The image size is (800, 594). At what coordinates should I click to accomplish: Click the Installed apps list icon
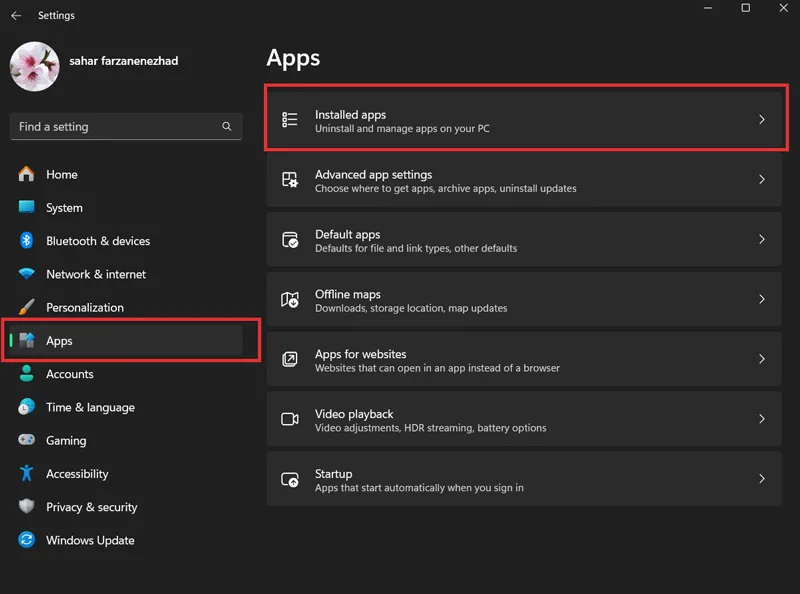point(290,119)
